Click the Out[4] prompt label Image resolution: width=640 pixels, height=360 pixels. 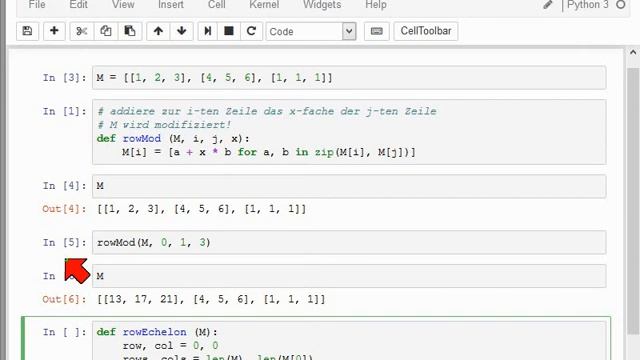64,209
